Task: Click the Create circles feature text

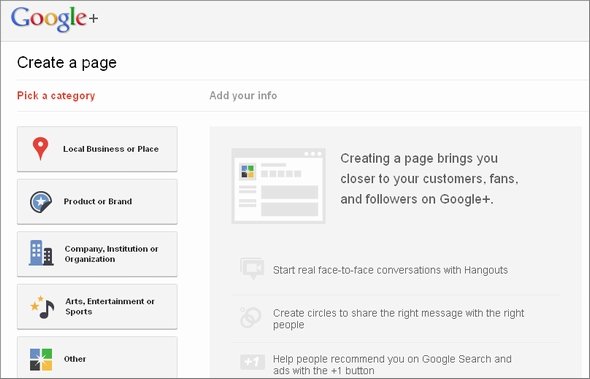Action: [398, 319]
